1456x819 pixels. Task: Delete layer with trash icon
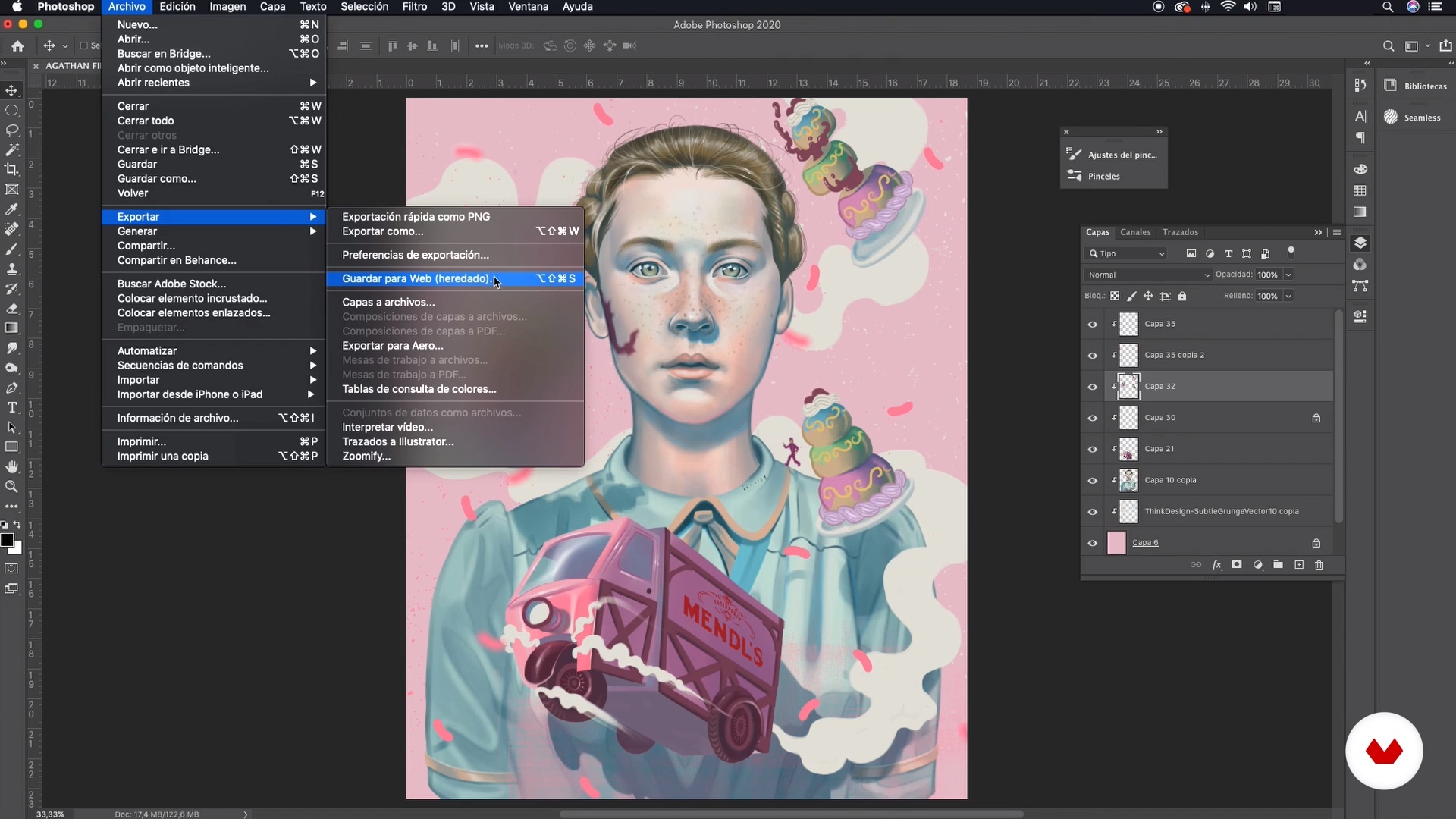(1319, 565)
